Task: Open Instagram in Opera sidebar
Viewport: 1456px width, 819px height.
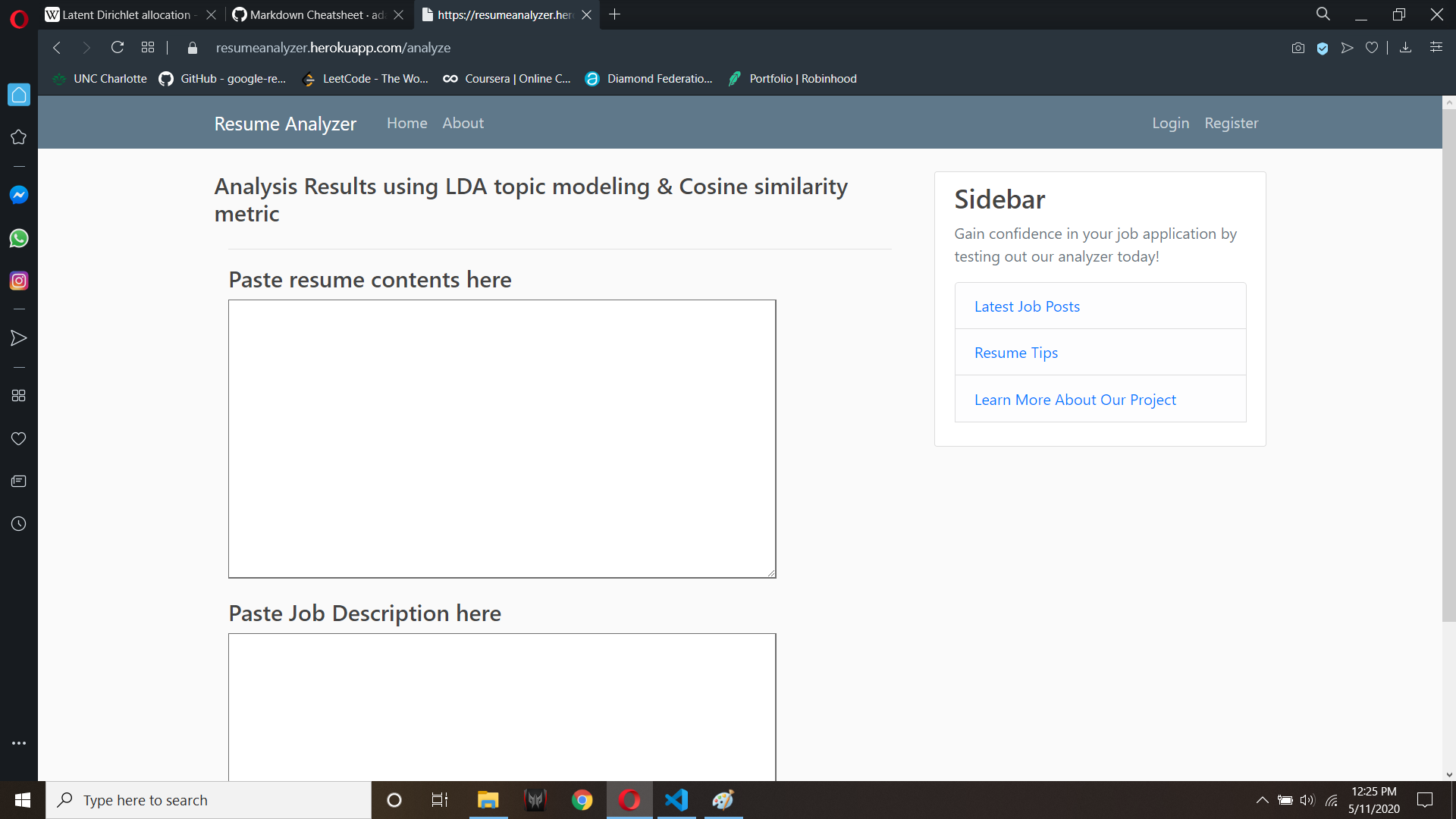Action: (x=19, y=281)
